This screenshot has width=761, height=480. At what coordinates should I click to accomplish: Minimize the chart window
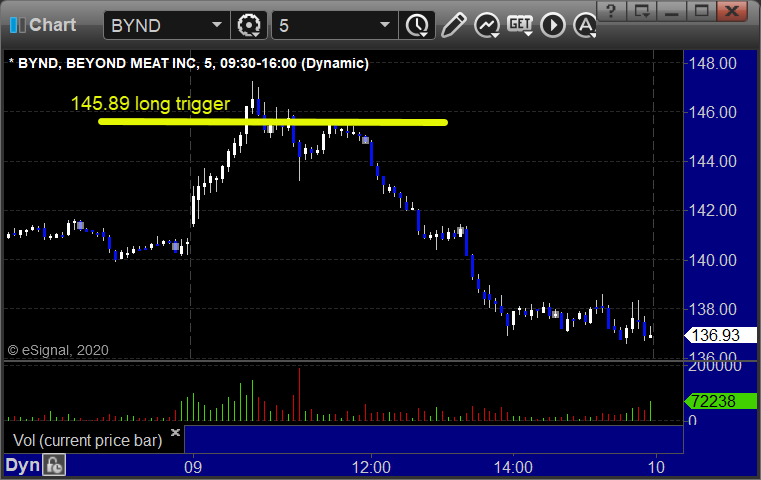tap(672, 11)
